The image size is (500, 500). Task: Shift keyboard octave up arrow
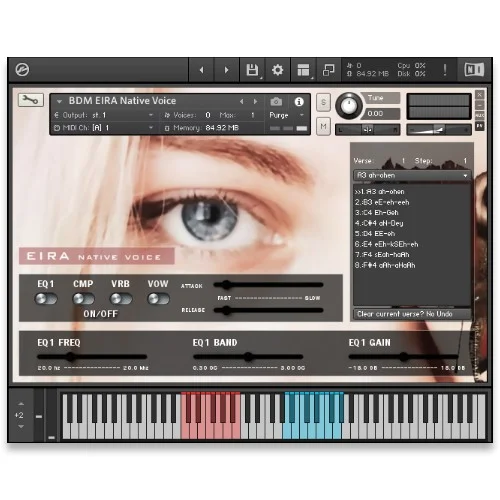point(21,404)
